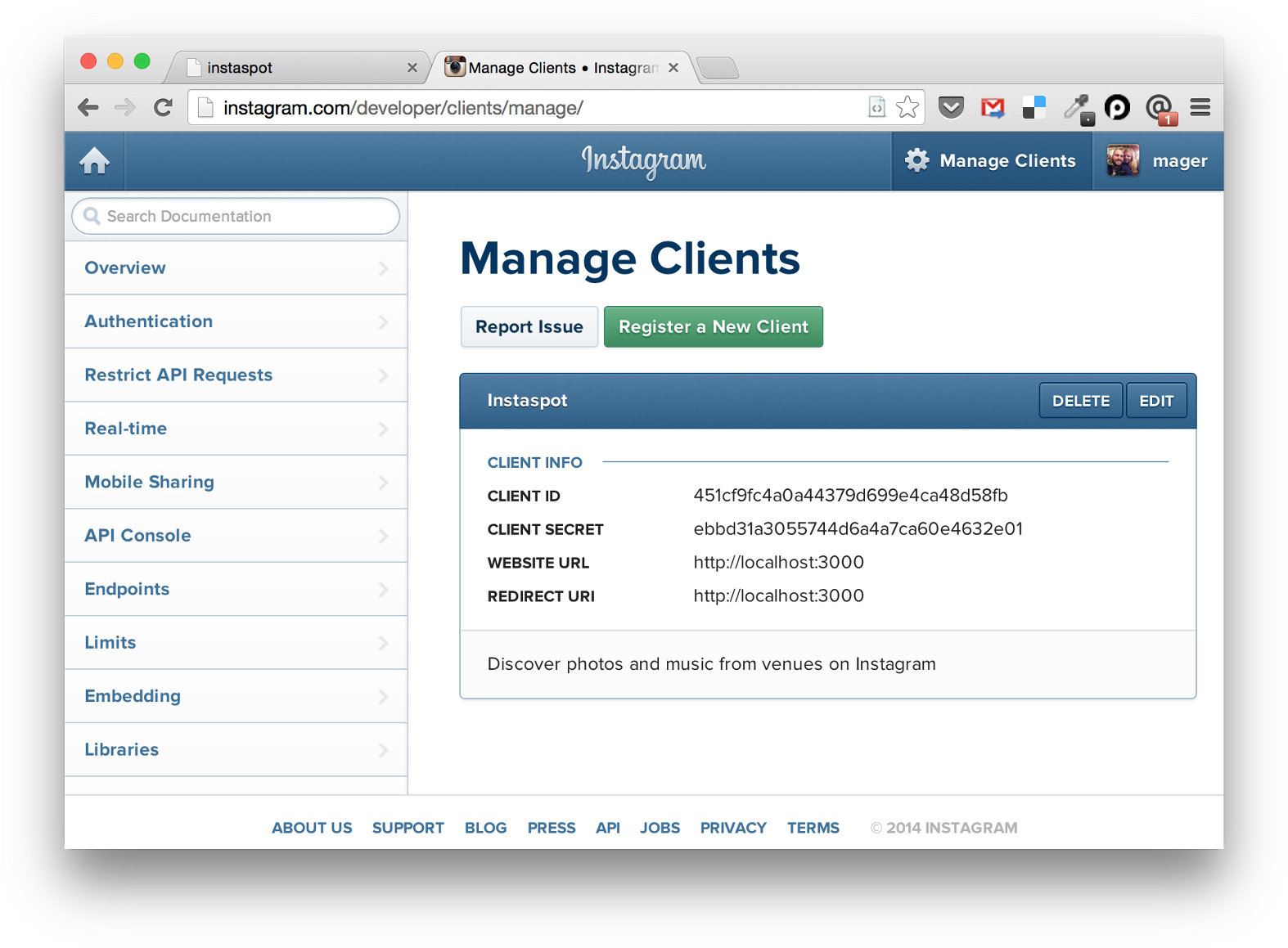
Task: Click the mager profile avatar
Action: (x=1123, y=161)
